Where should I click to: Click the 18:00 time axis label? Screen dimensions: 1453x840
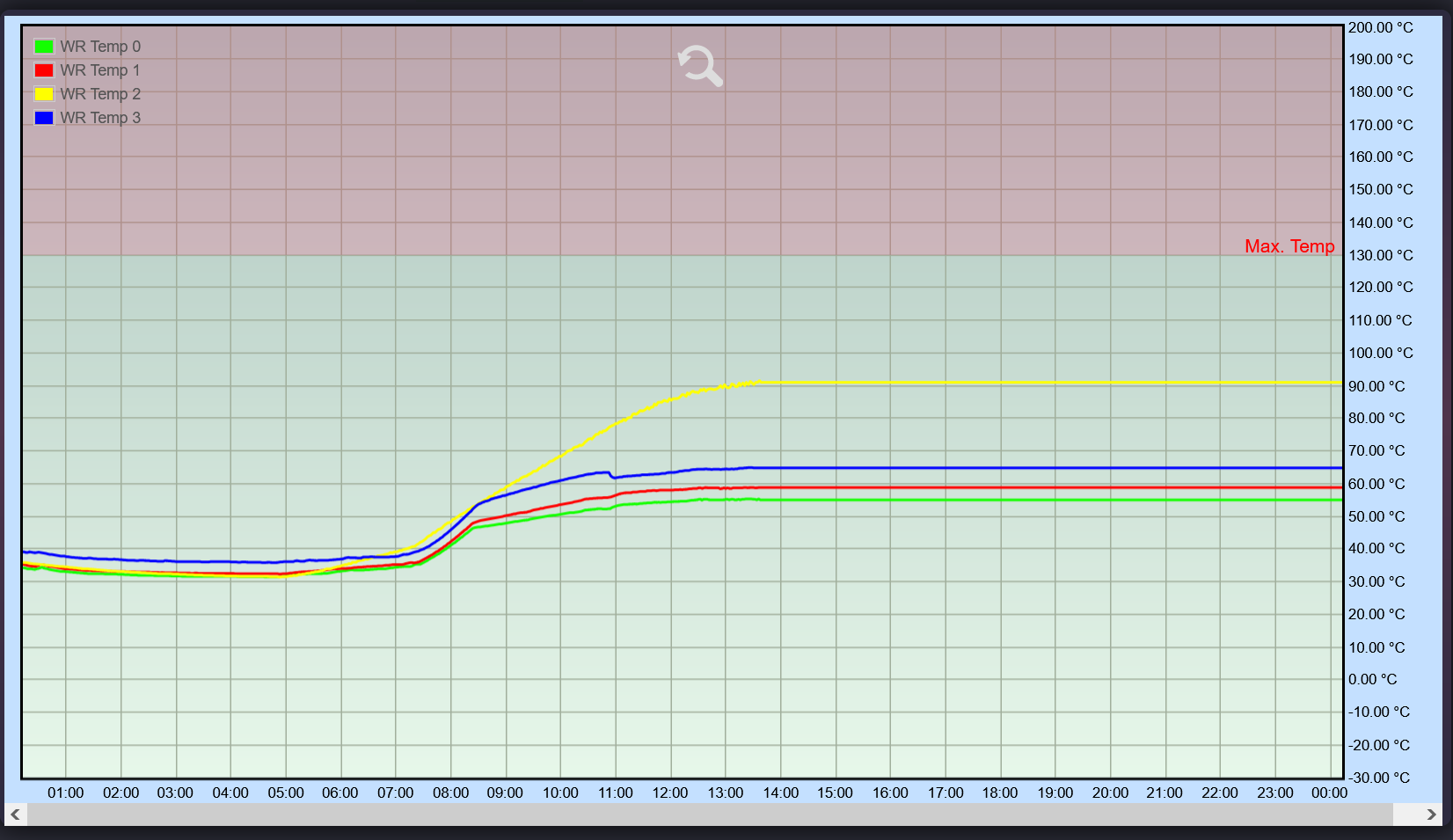[x=1000, y=793]
